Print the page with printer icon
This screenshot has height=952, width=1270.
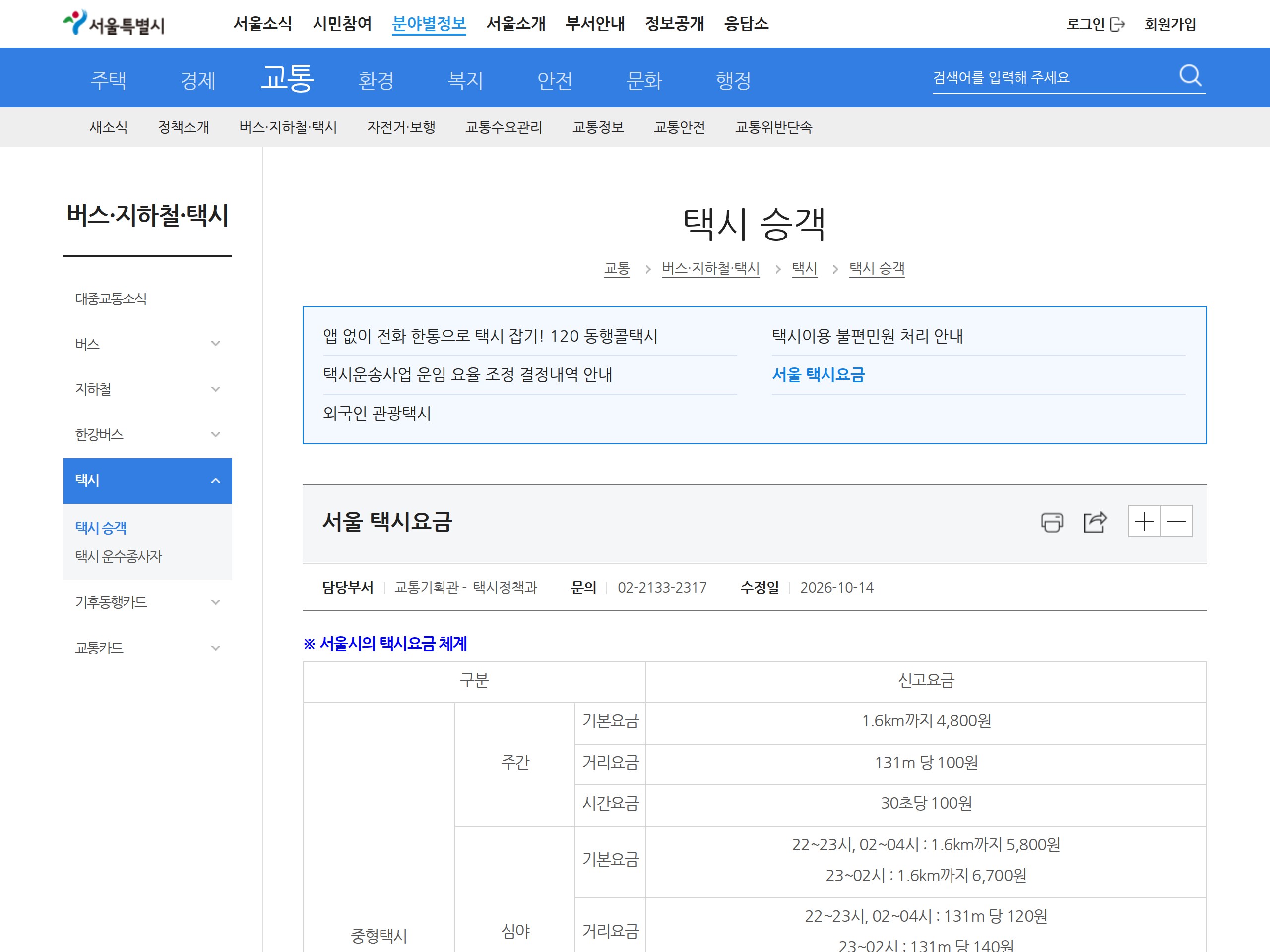coord(1051,522)
